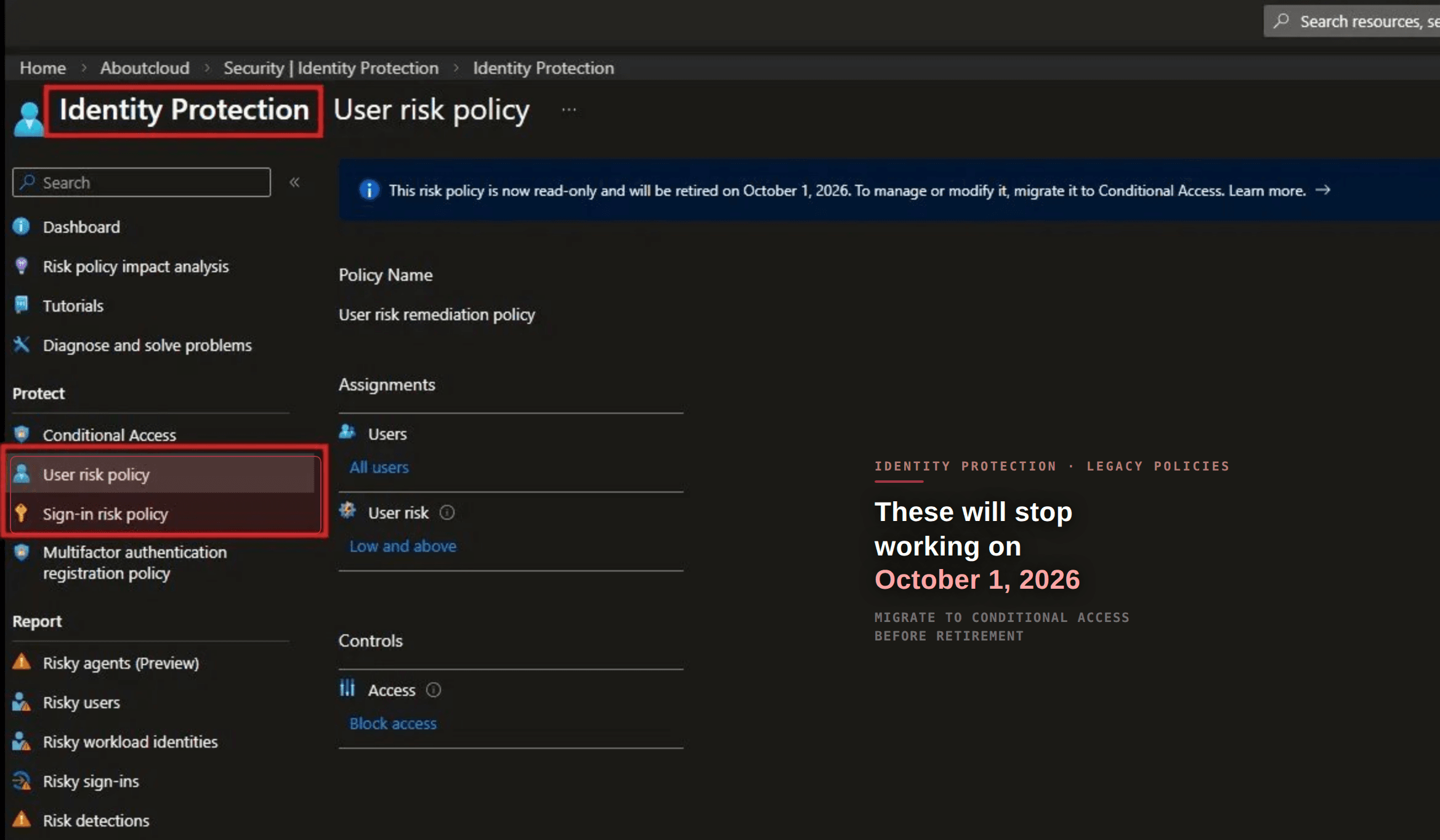
Task: Click the info tooltip icon beside User risk
Action: (x=447, y=512)
